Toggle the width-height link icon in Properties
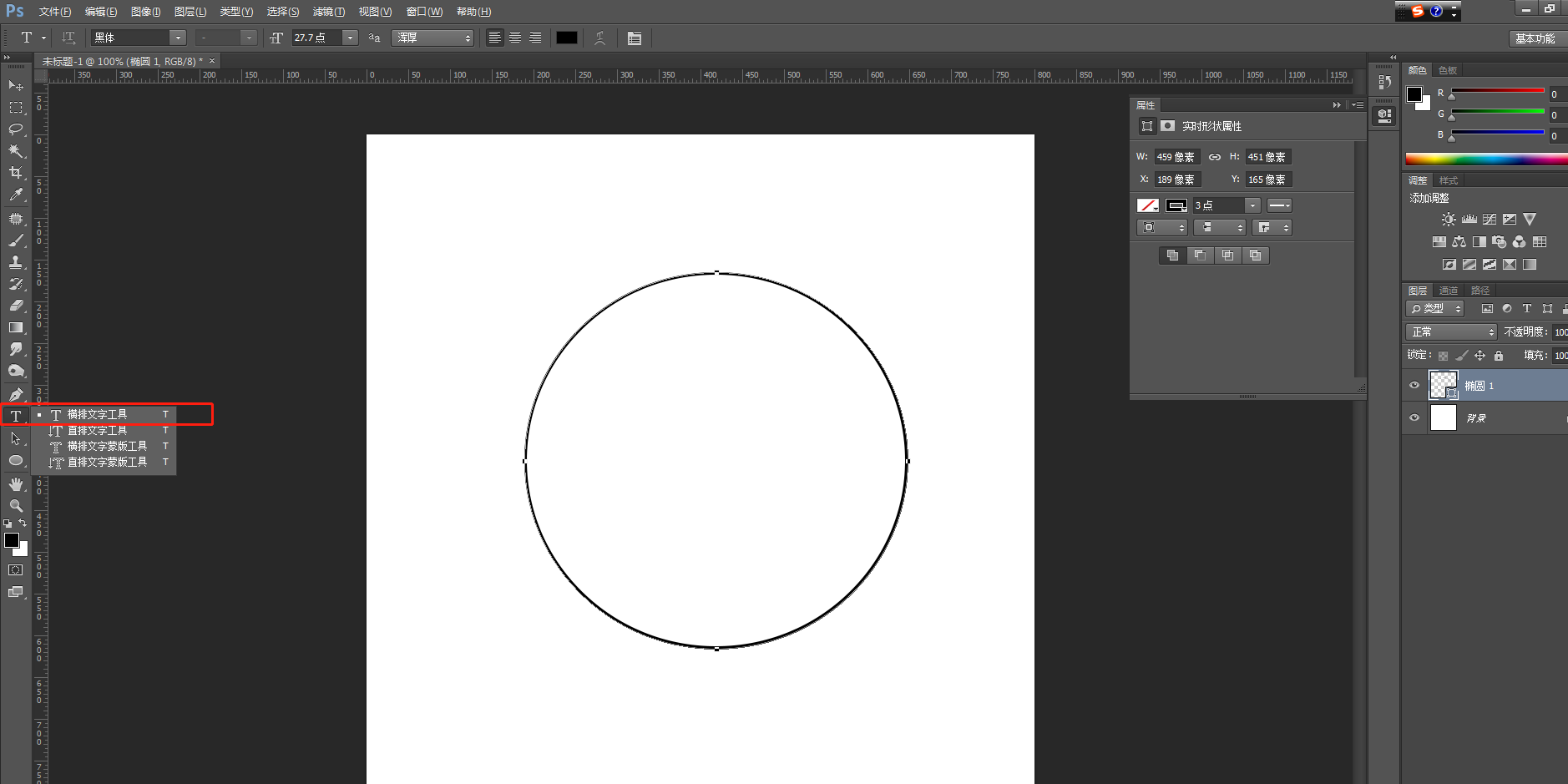The height and width of the screenshot is (784, 1568). pos(1215,157)
